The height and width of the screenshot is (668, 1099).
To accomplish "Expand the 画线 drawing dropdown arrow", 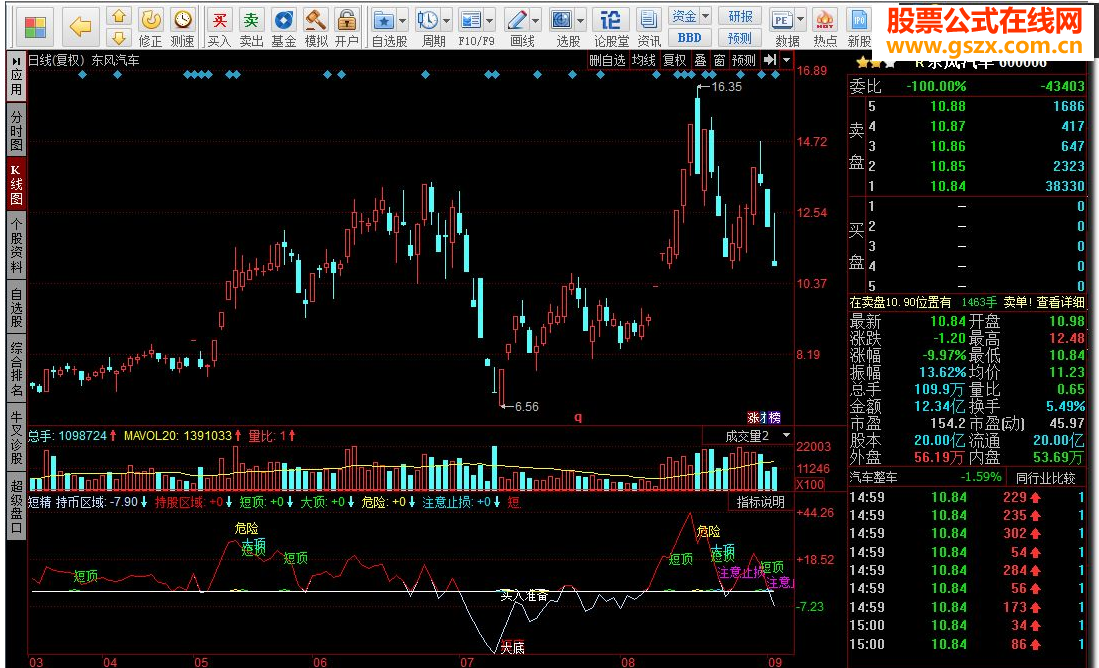I will pos(535,20).
